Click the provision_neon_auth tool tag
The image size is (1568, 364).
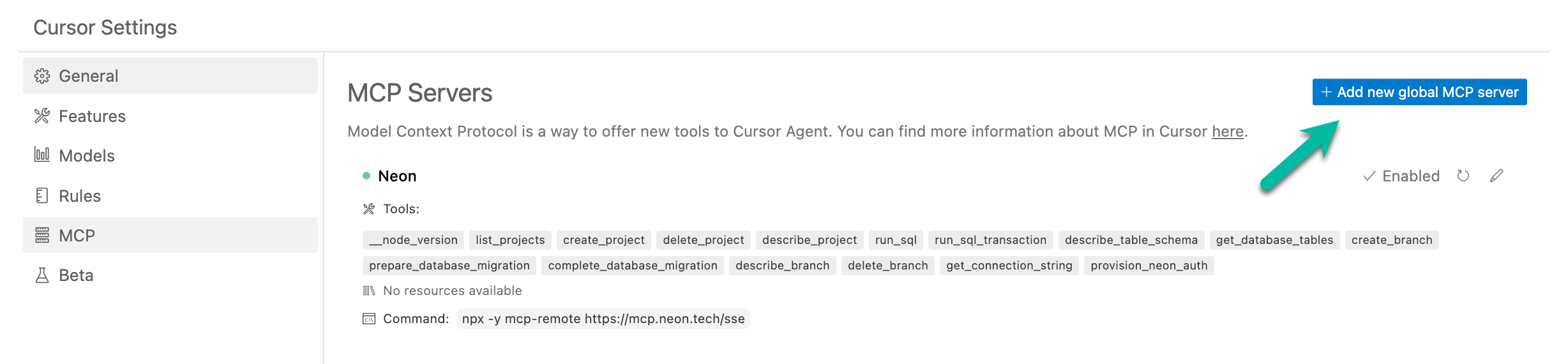[x=1149, y=266]
